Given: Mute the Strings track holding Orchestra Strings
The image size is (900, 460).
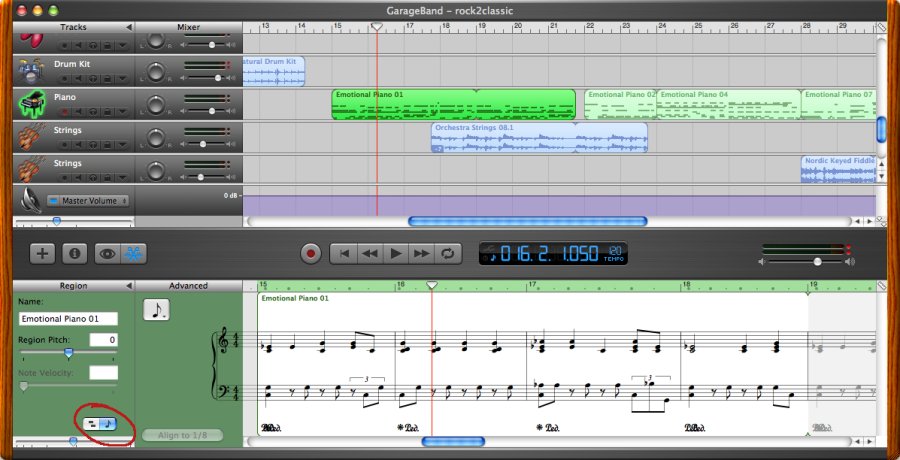Looking at the screenshot, I should (79, 145).
